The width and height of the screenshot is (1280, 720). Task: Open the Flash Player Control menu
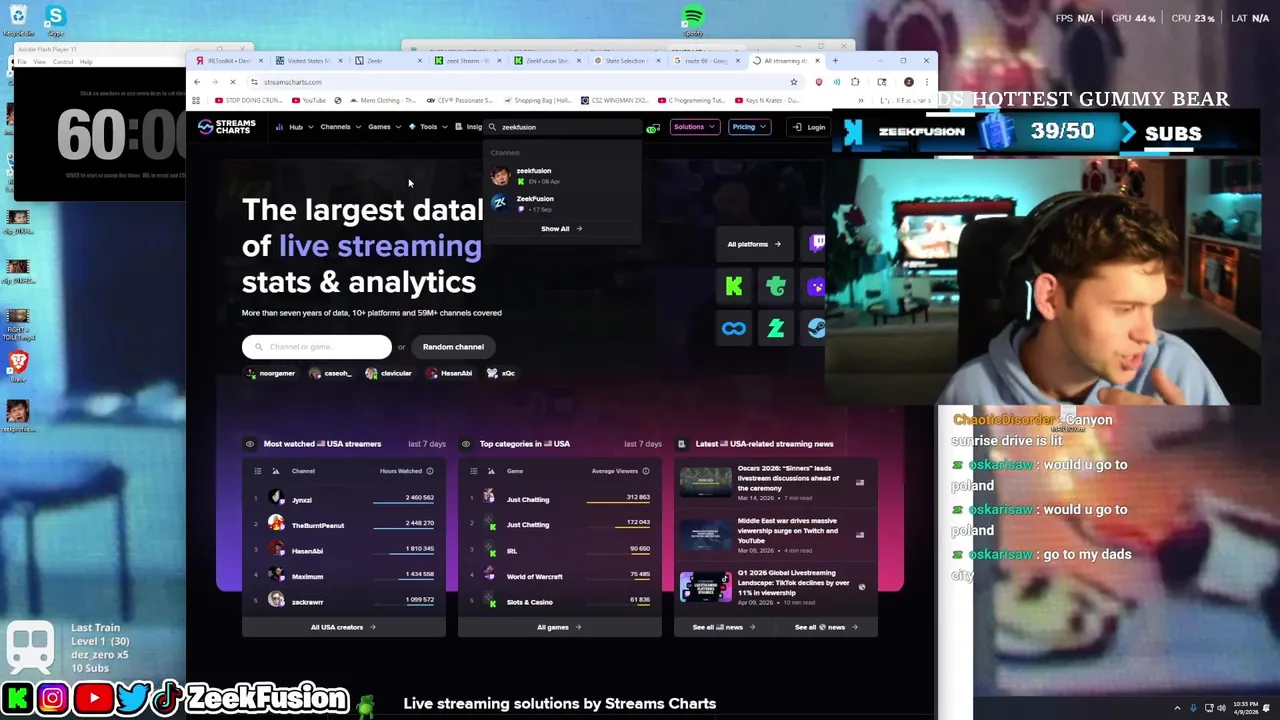coord(62,62)
